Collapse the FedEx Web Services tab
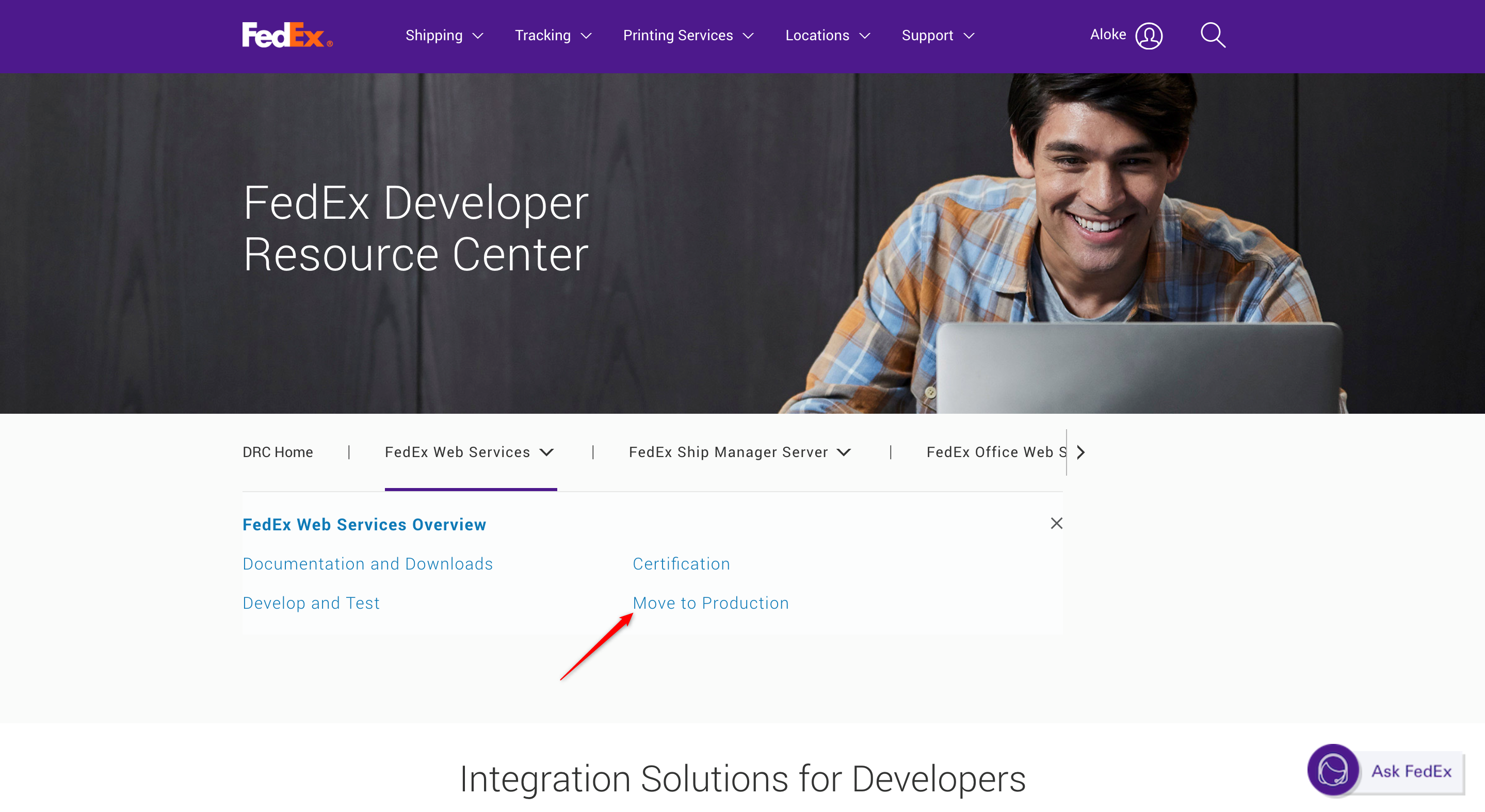Viewport: 1485px width, 812px height. tap(469, 452)
